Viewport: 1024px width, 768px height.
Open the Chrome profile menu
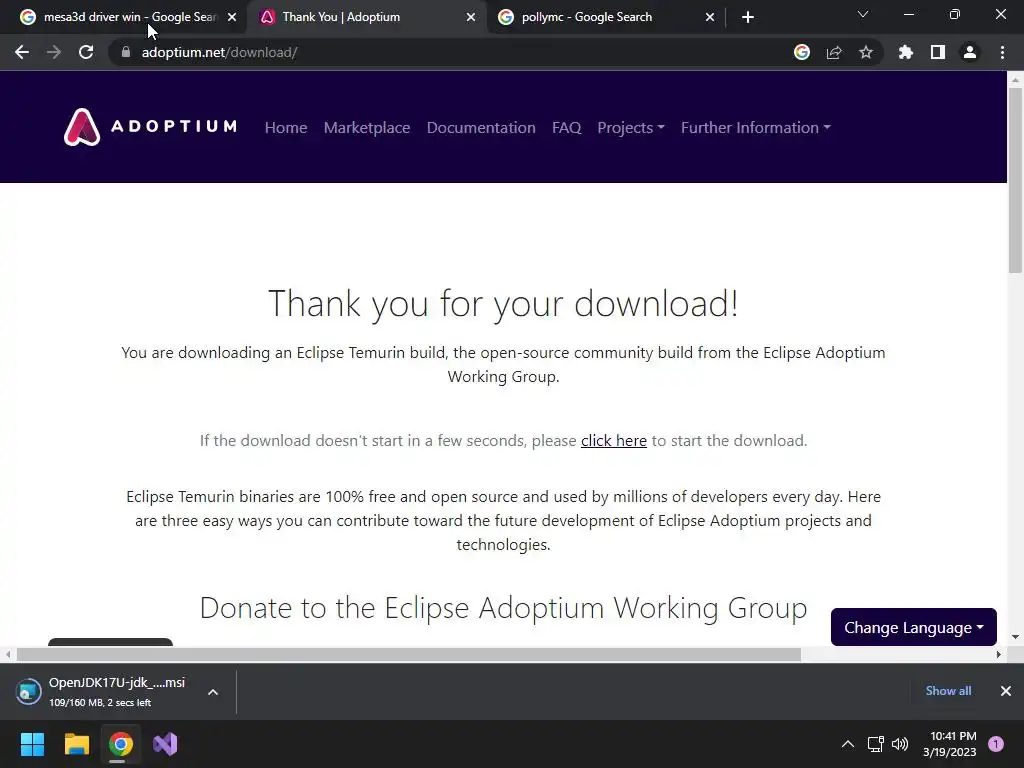coord(970,52)
